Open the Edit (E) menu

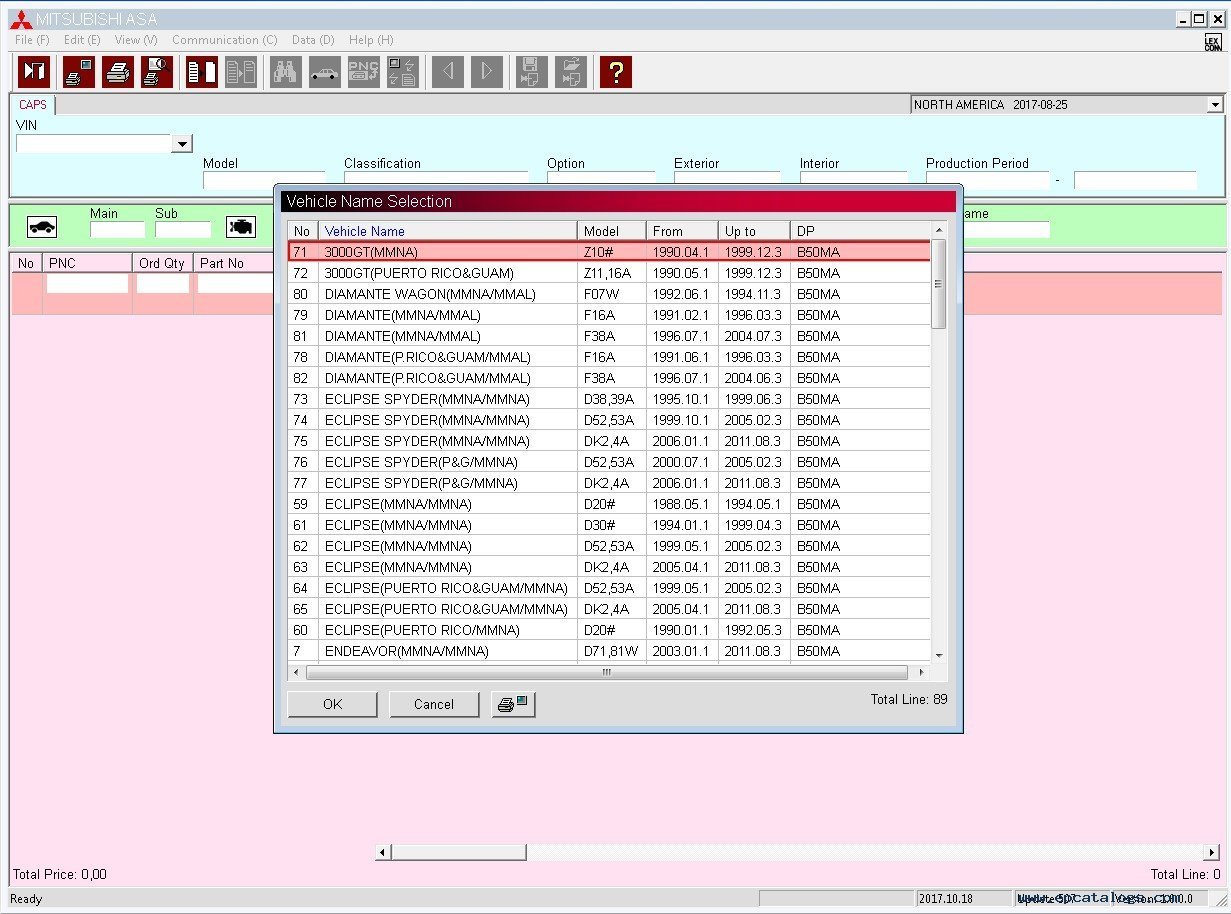pos(82,40)
